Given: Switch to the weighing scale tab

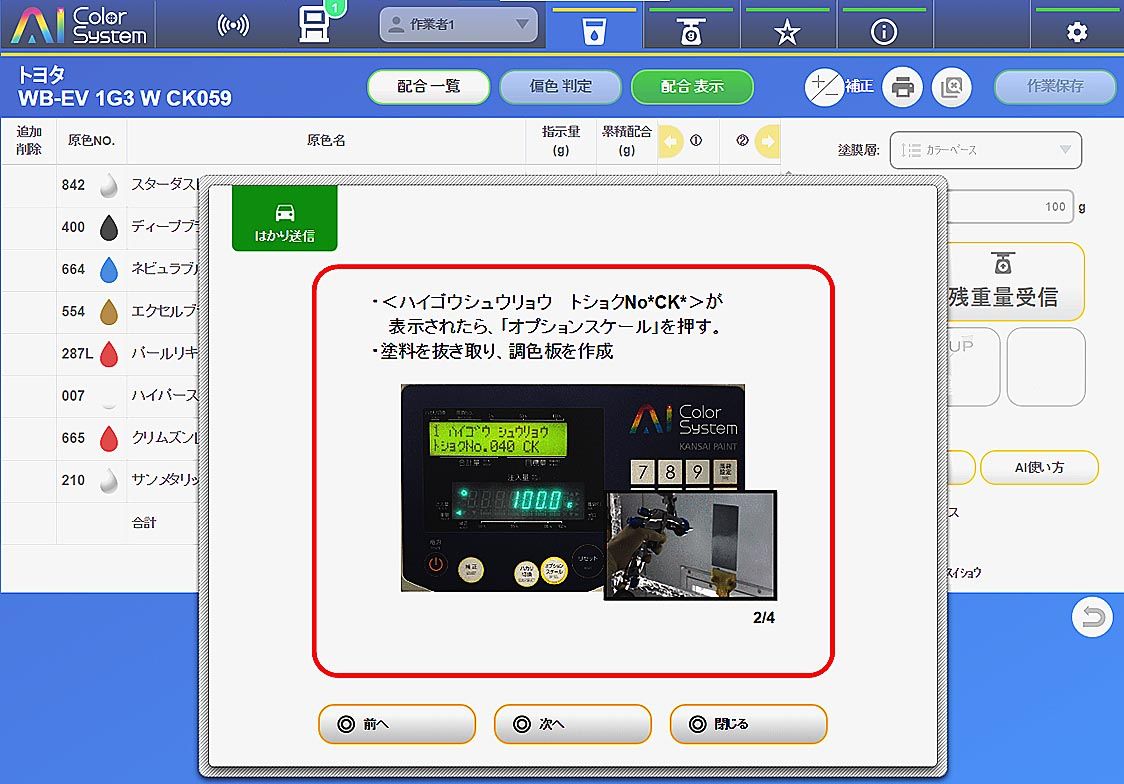Looking at the screenshot, I should click(691, 31).
